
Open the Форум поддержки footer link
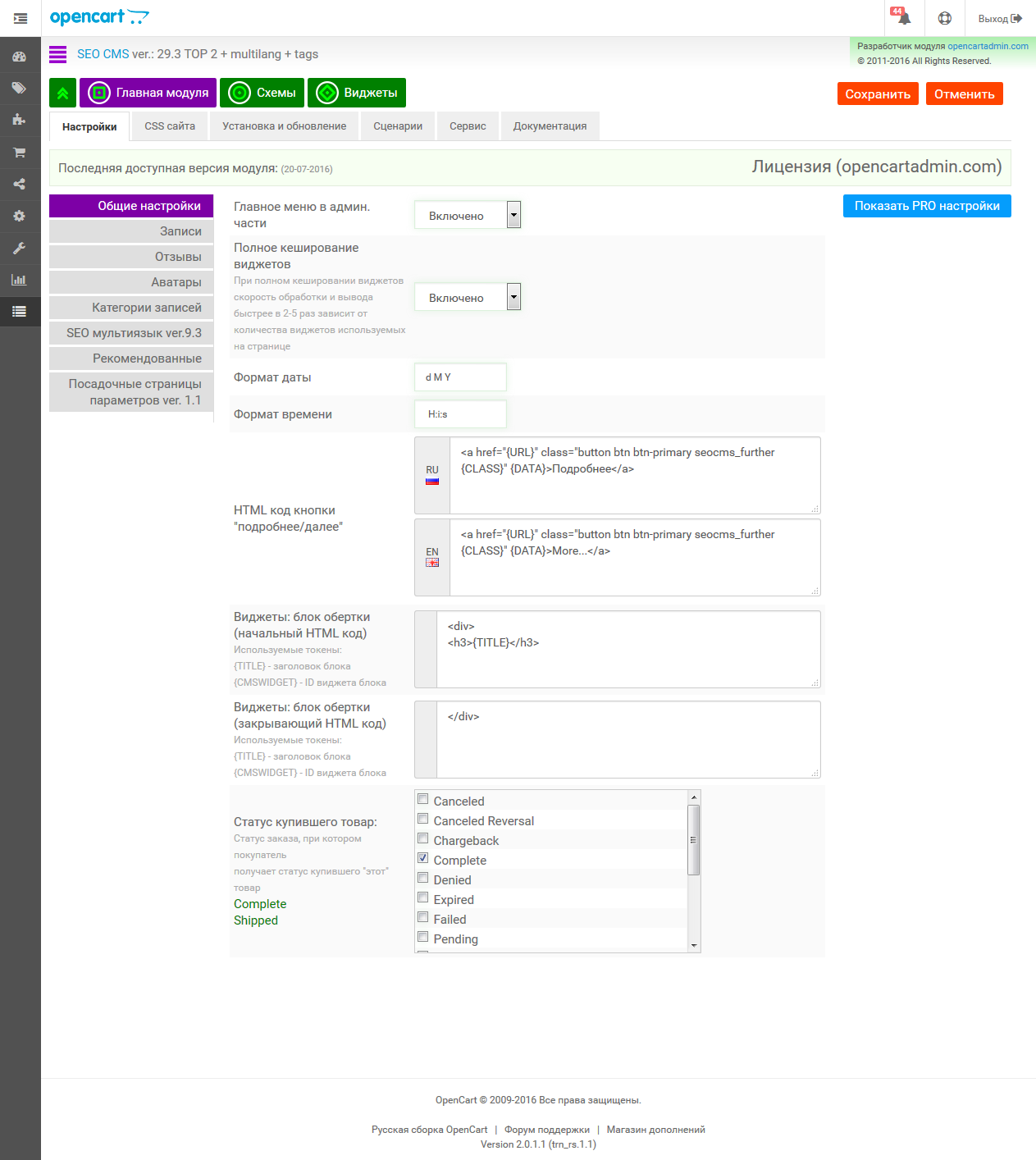pos(547,1130)
